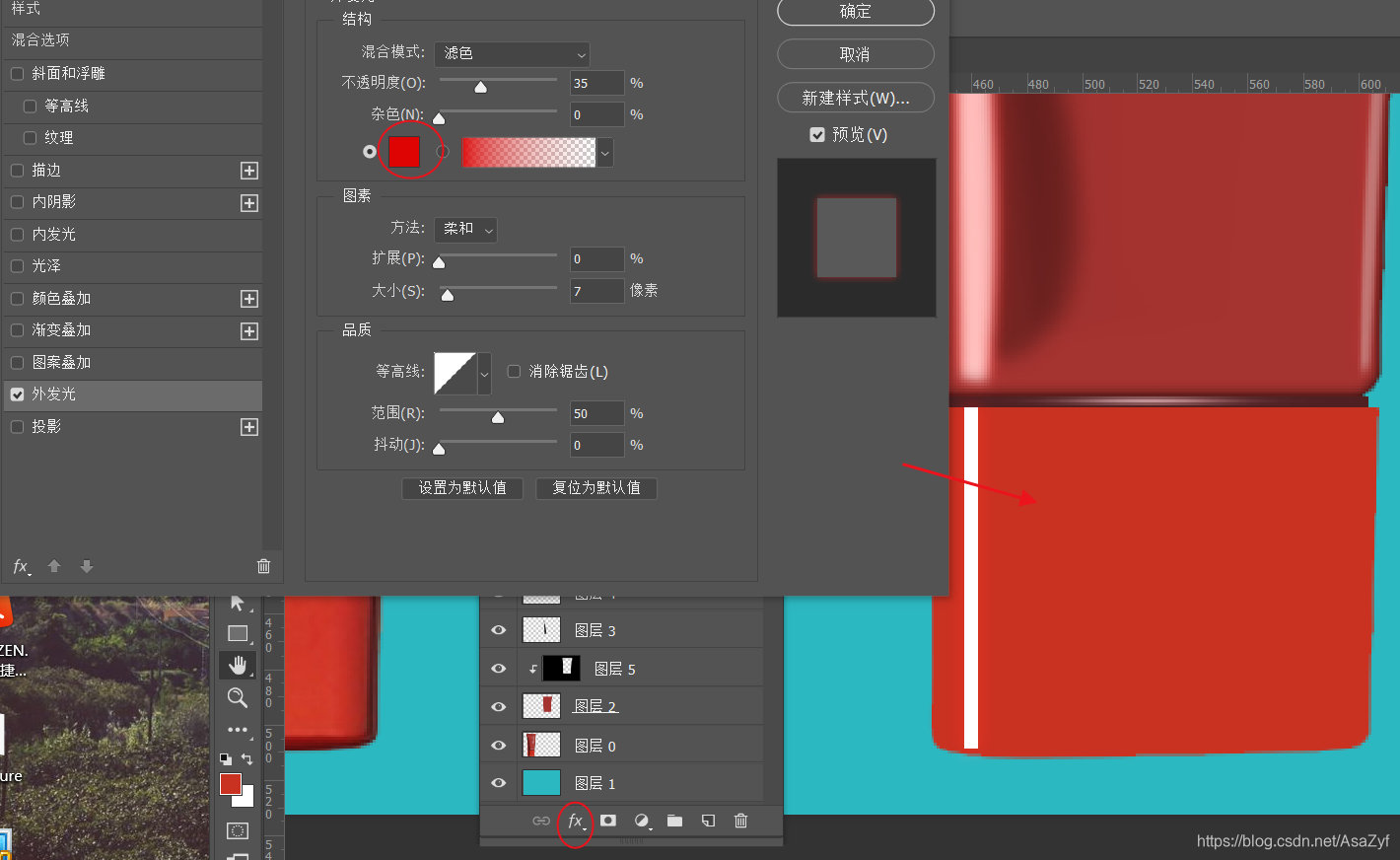Uncheck 外发光 checkbox

(x=17, y=394)
